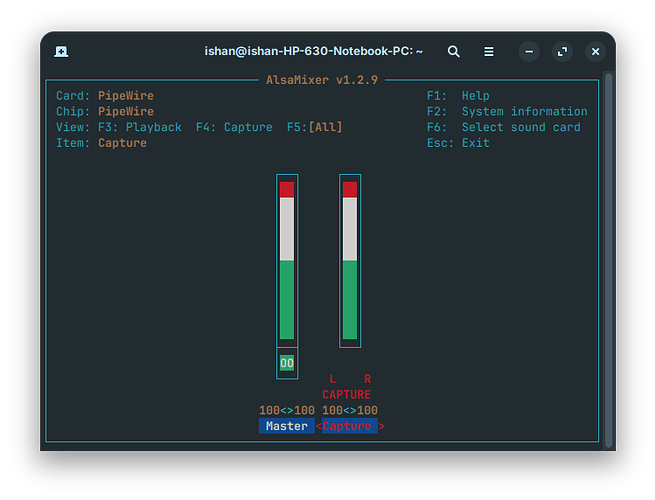The width and height of the screenshot is (655, 500).
Task: Click the Chip: PipeWire text
Action: tap(105, 112)
